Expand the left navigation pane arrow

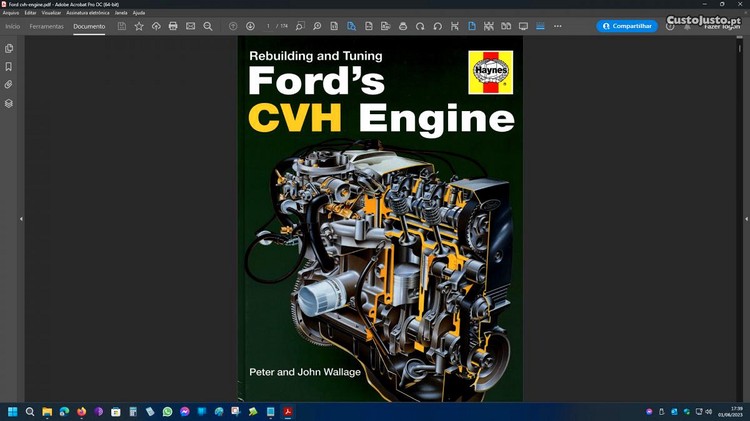21,219
